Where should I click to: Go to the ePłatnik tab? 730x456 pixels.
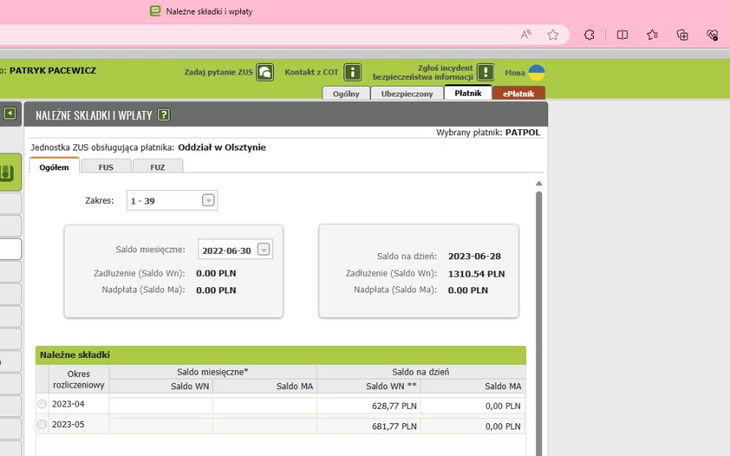click(x=519, y=93)
